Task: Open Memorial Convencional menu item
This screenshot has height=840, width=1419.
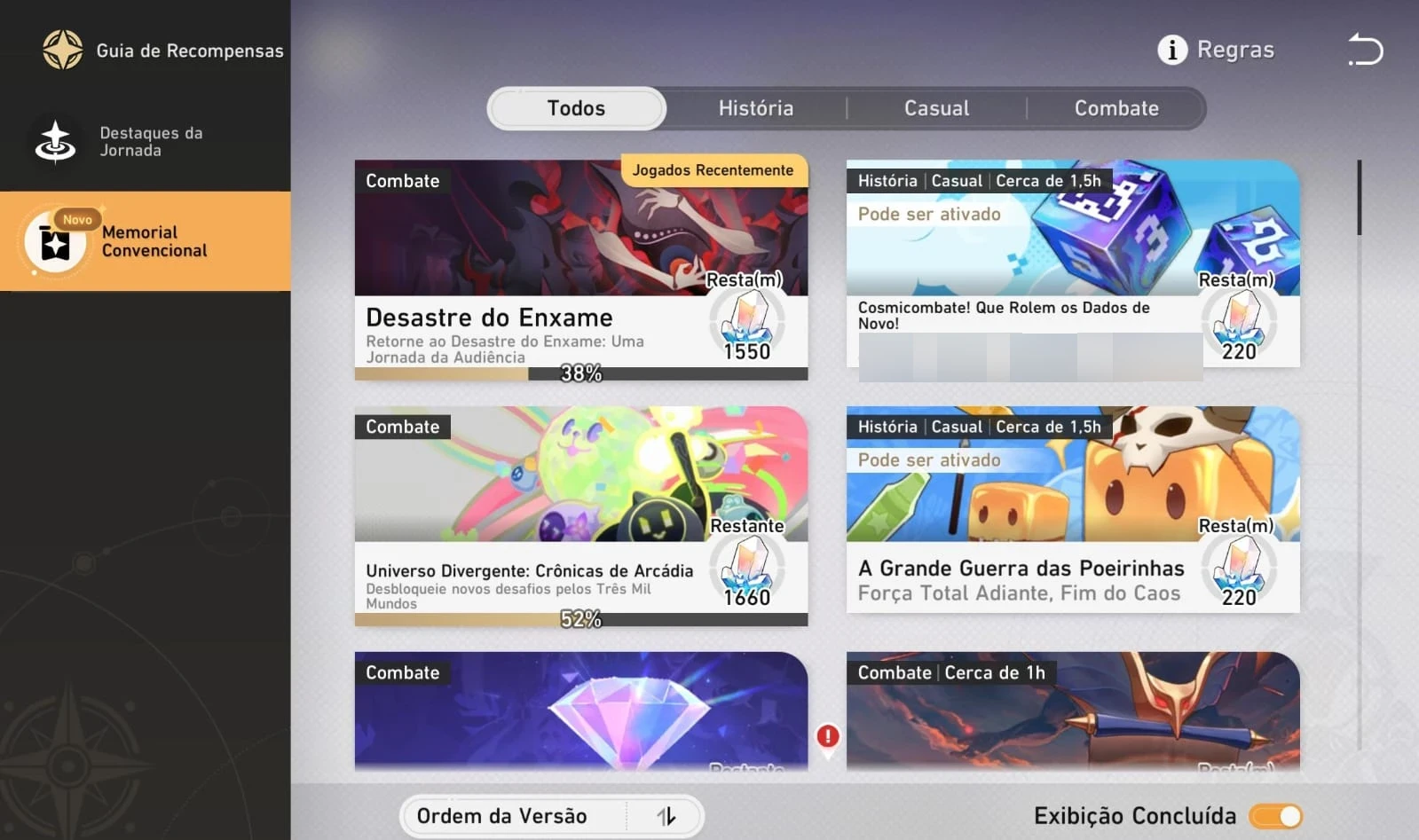Action: [x=146, y=241]
